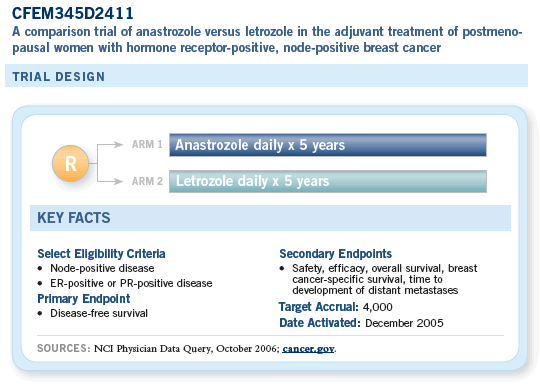Click the TRIAL DESIGN header bar
Image resolution: width=540 pixels, height=386 pixels.
pyautogui.click(x=266, y=76)
